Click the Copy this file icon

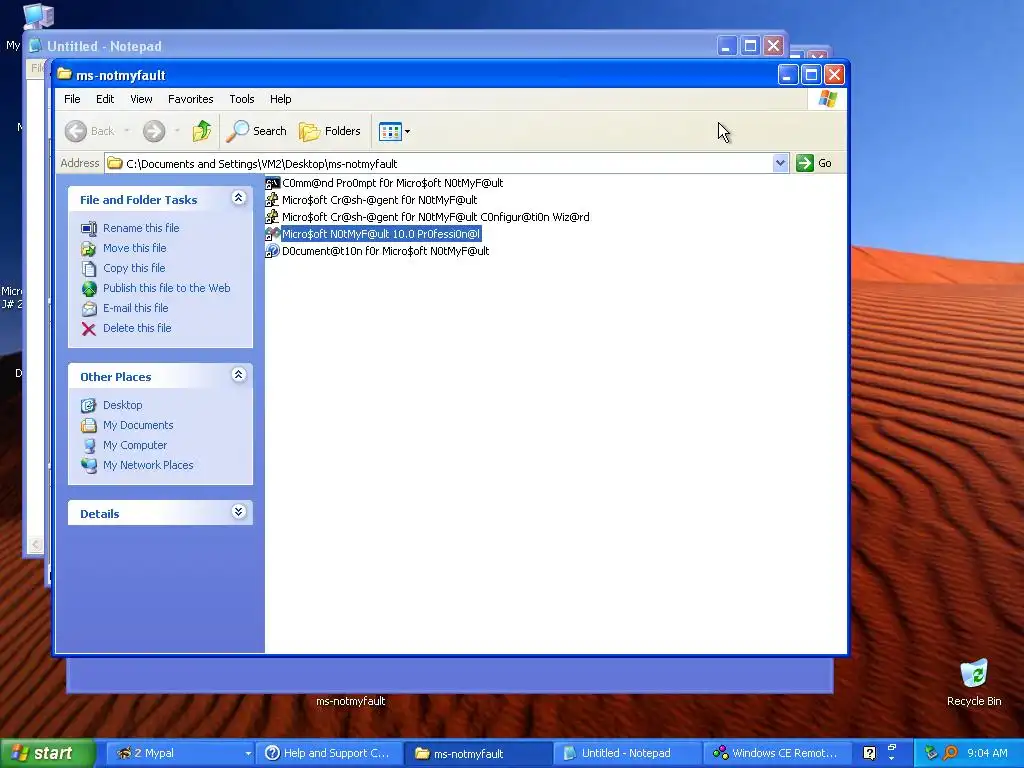(x=89, y=268)
